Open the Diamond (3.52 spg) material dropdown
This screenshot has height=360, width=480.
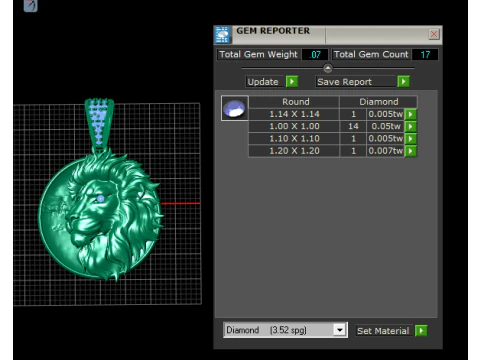[340, 330]
